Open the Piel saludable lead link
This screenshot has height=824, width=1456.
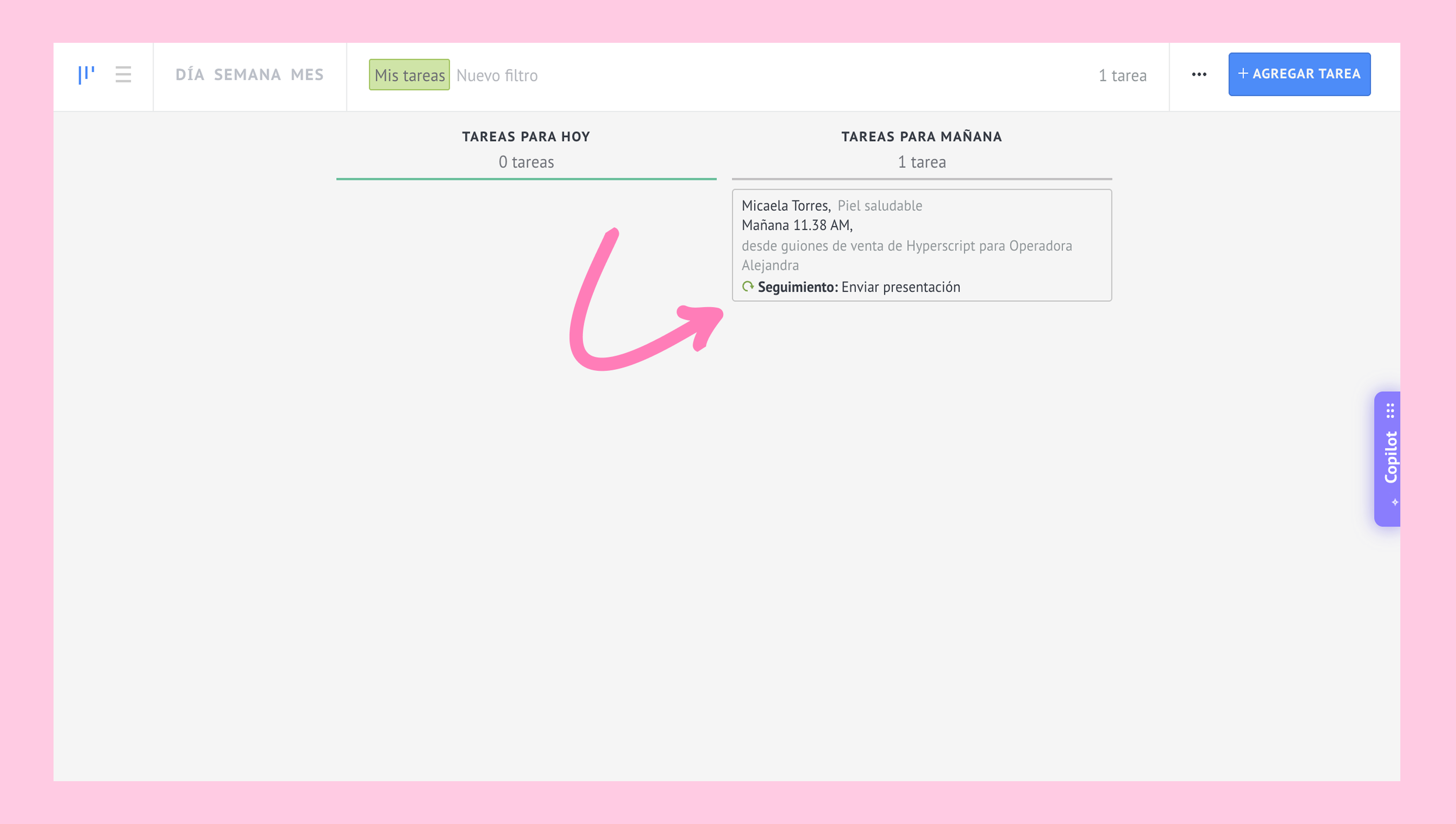[879, 205]
